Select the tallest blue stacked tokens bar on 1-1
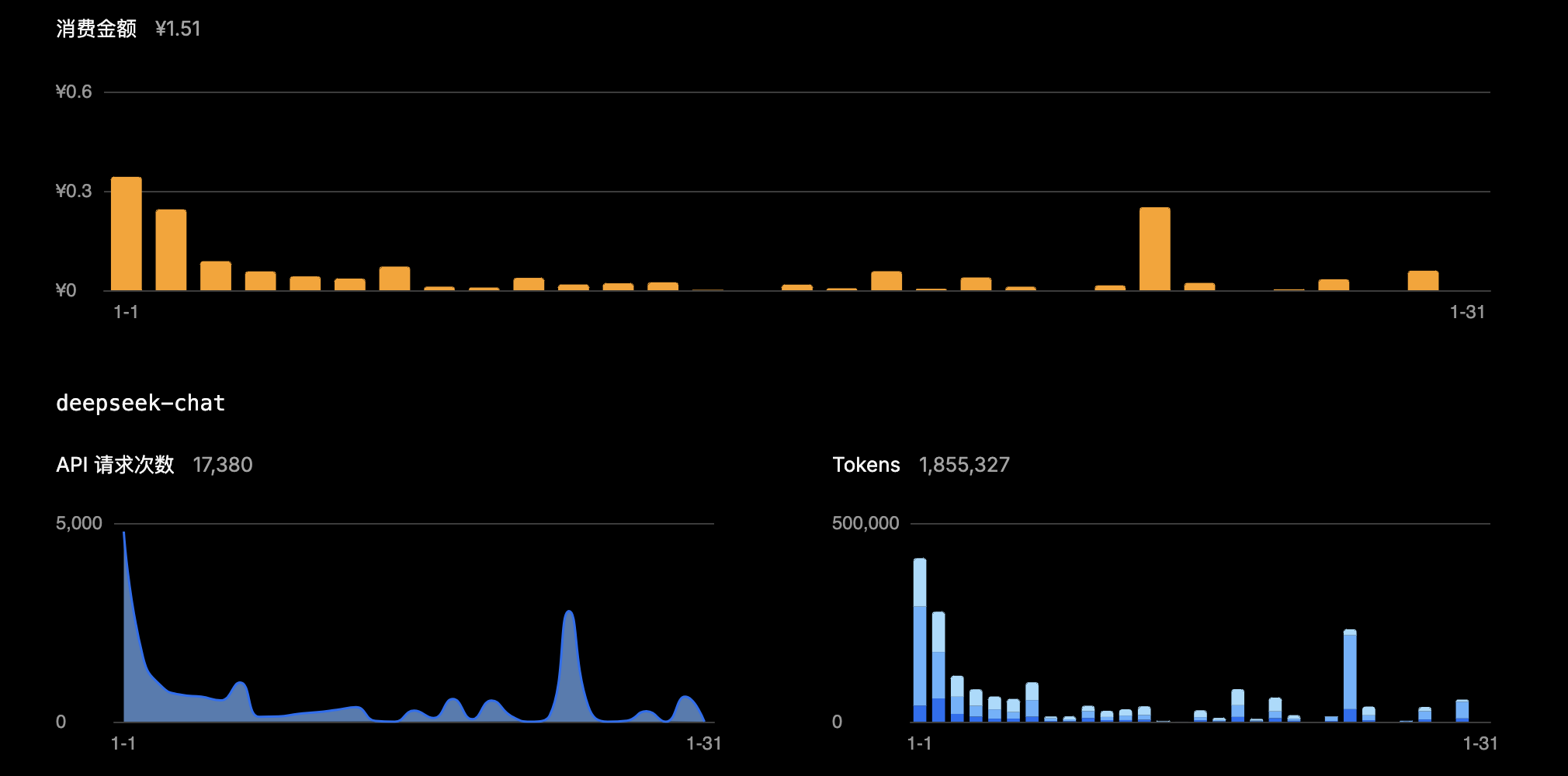Screen dimensions: 1568x776 [920, 640]
